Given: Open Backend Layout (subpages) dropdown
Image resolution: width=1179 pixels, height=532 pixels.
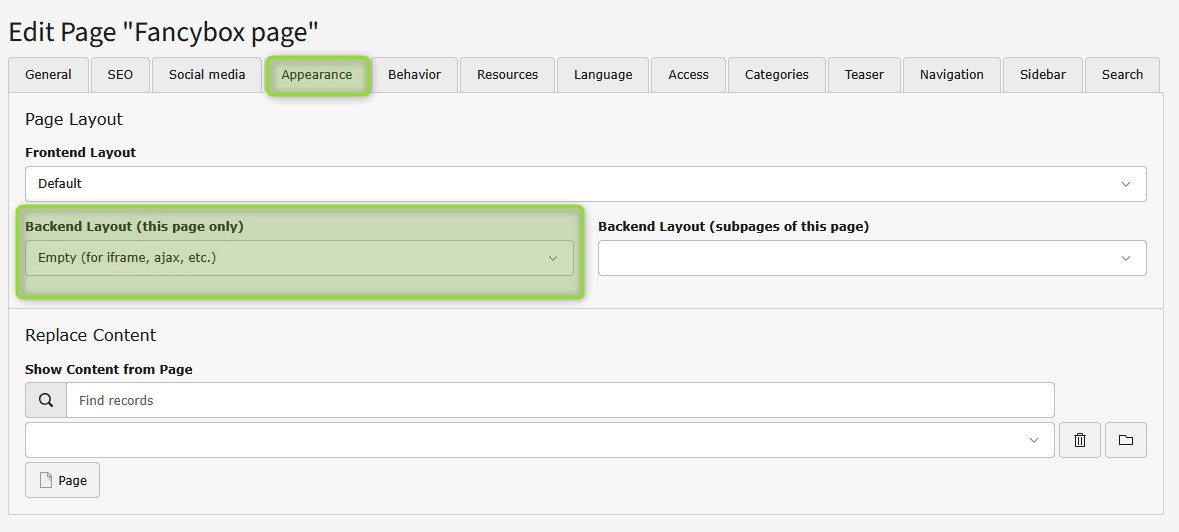Looking at the screenshot, I should pos(871,258).
